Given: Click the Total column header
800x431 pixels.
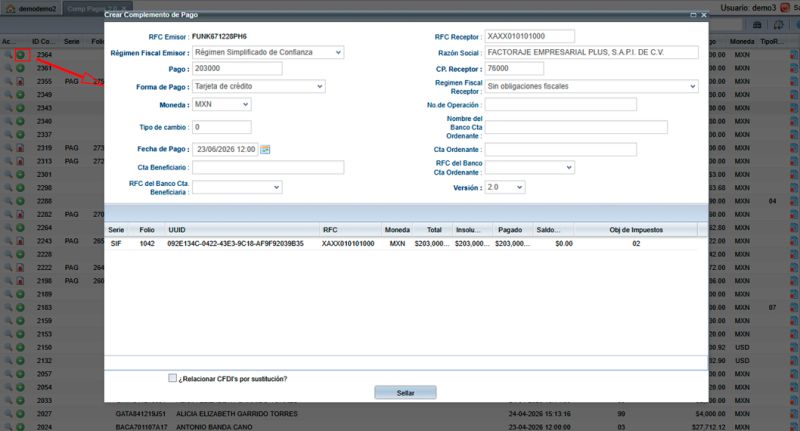Looking at the screenshot, I should [434, 230].
